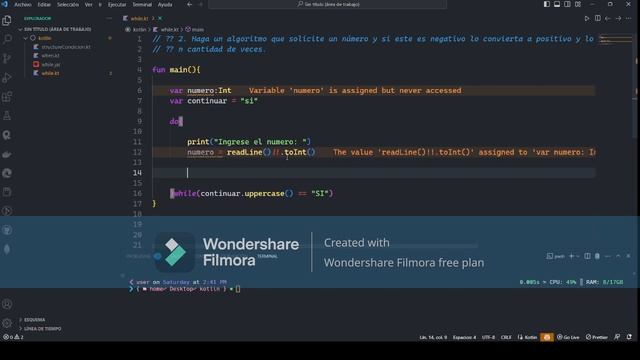Select the while.kt editor tab
The image size is (640, 360).
pos(139,18)
